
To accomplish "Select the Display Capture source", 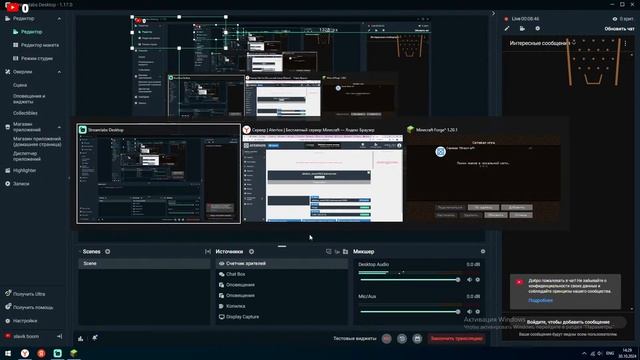I will (x=282, y=317).
